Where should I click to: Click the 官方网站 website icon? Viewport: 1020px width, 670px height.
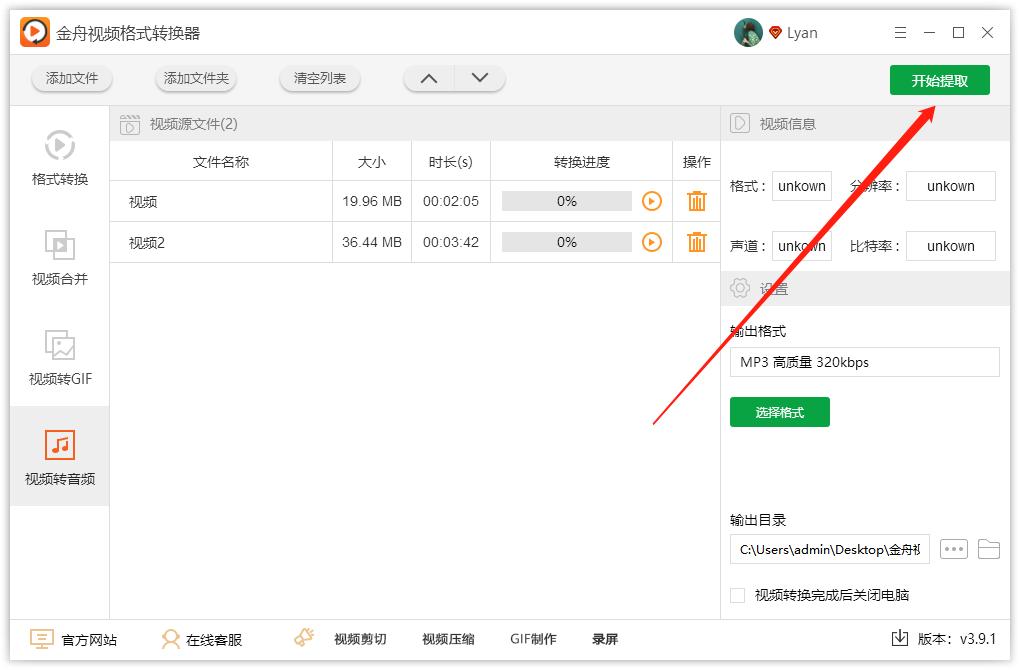42,639
